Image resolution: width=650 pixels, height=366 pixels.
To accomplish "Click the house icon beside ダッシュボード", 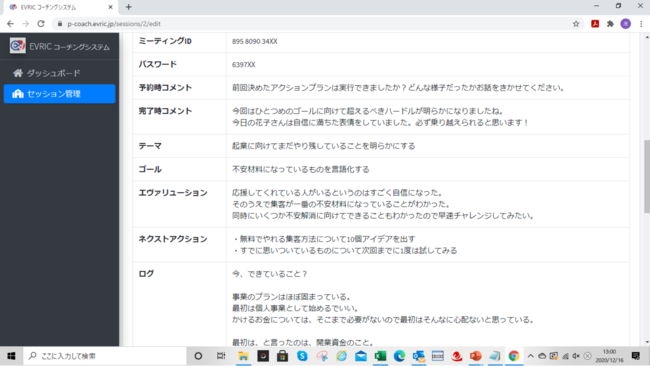I will (x=17, y=73).
